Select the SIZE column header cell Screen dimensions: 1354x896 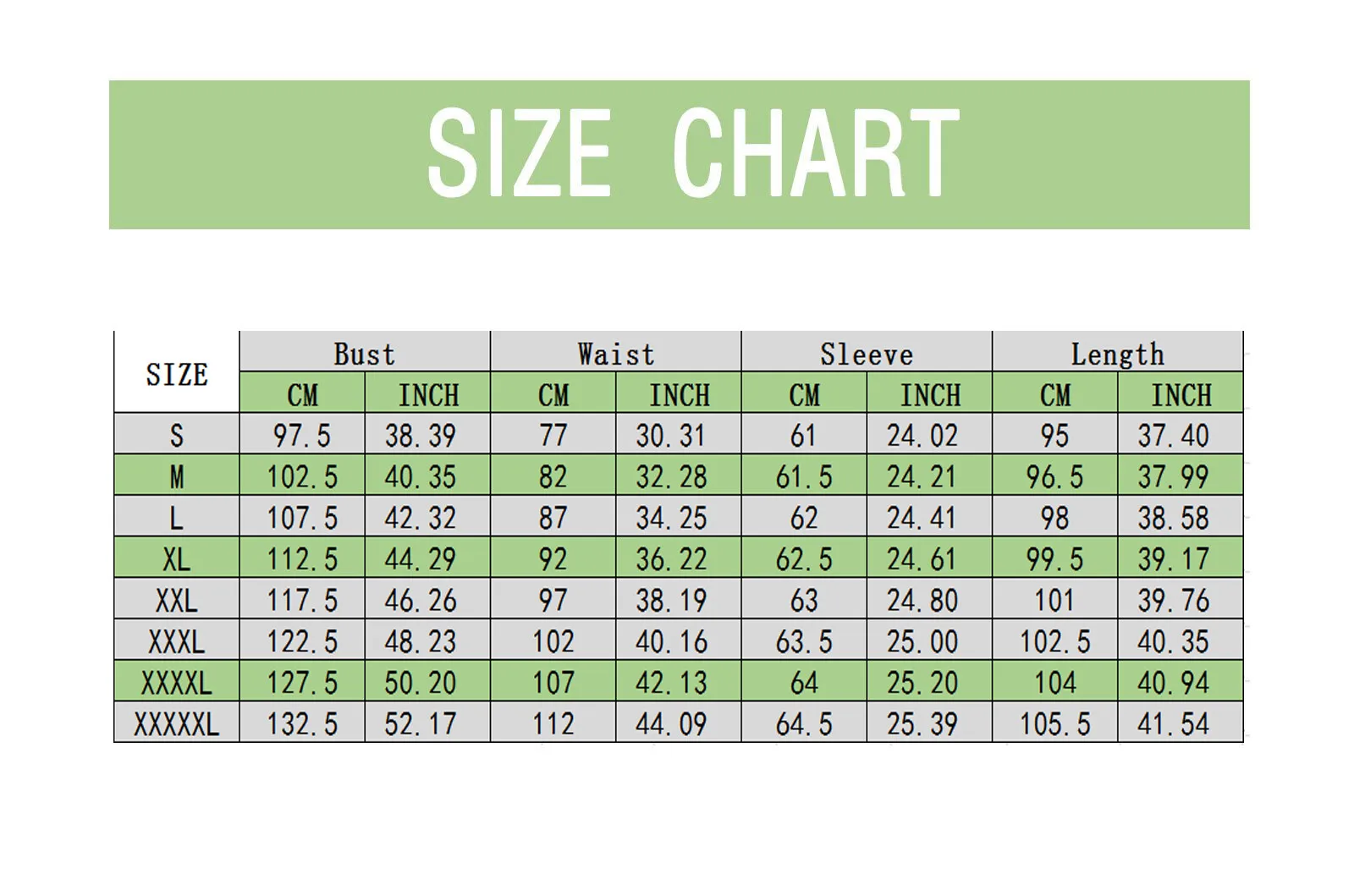(176, 373)
